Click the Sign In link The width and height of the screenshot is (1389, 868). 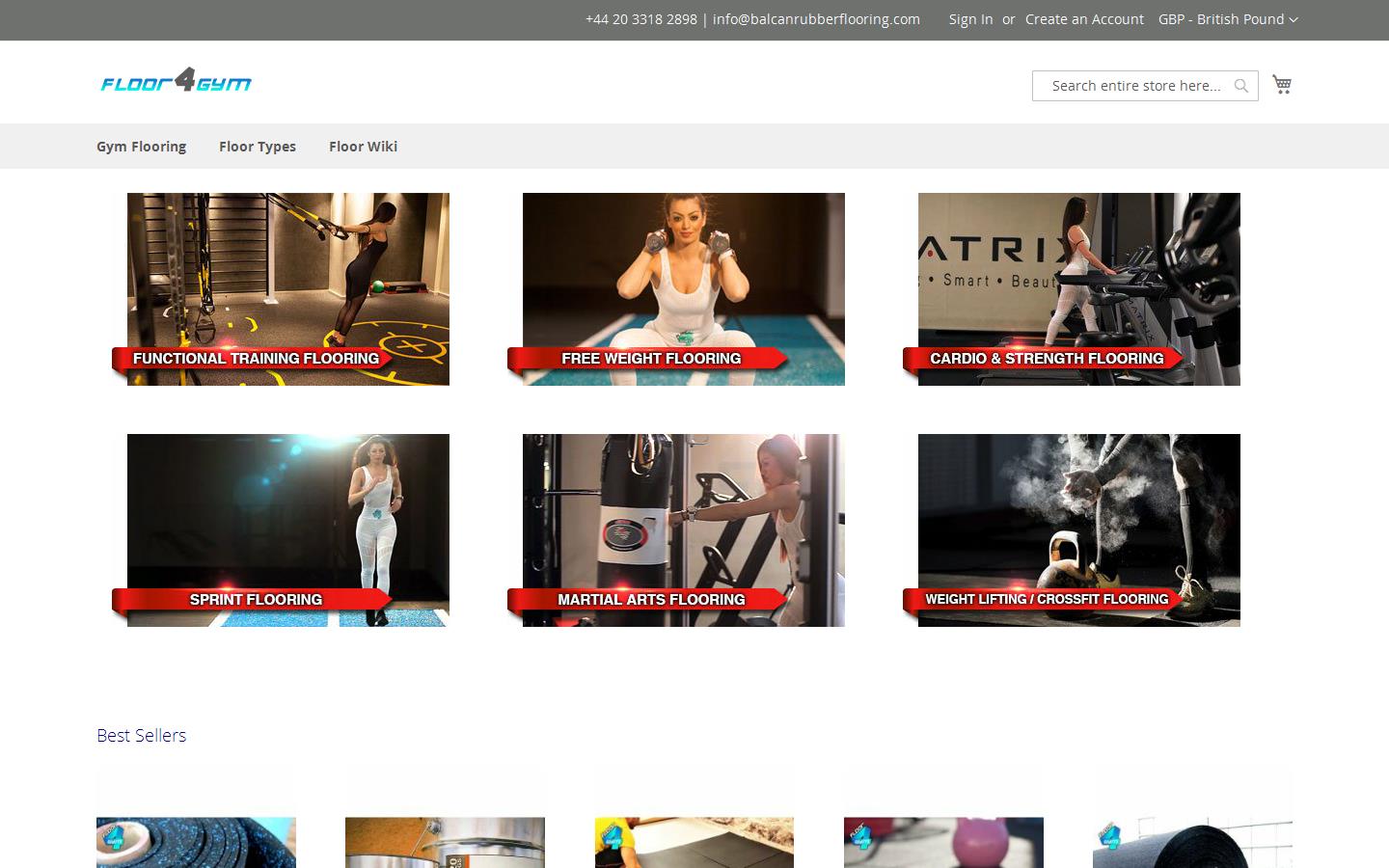[970, 19]
